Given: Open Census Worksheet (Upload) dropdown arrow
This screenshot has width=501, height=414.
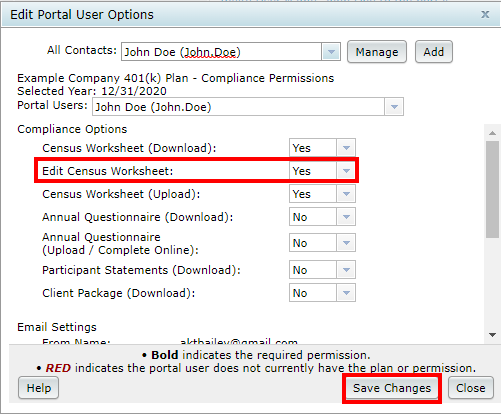Looking at the screenshot, I should 346,194.
